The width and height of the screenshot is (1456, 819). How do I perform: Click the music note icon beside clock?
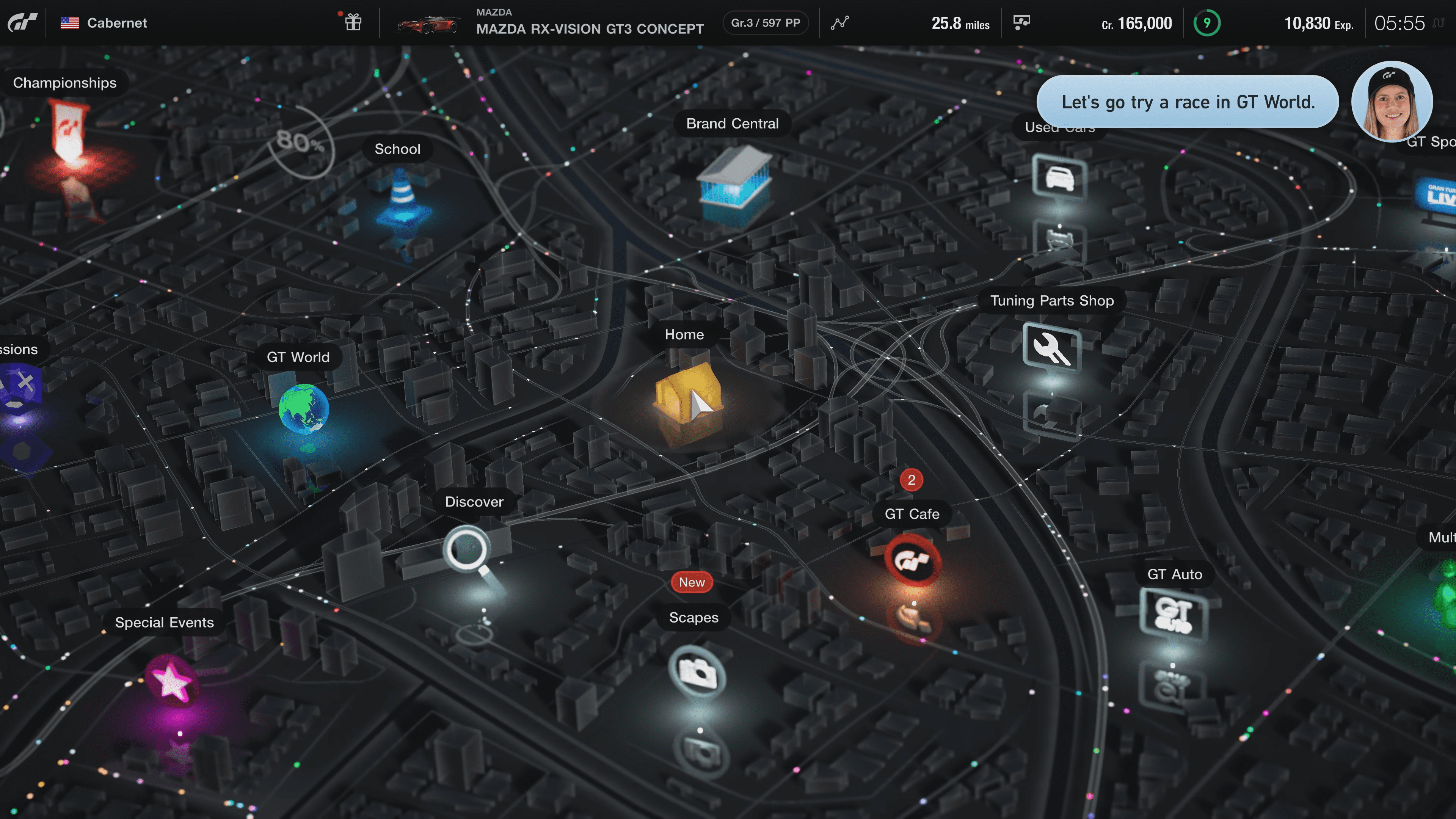1439,23
